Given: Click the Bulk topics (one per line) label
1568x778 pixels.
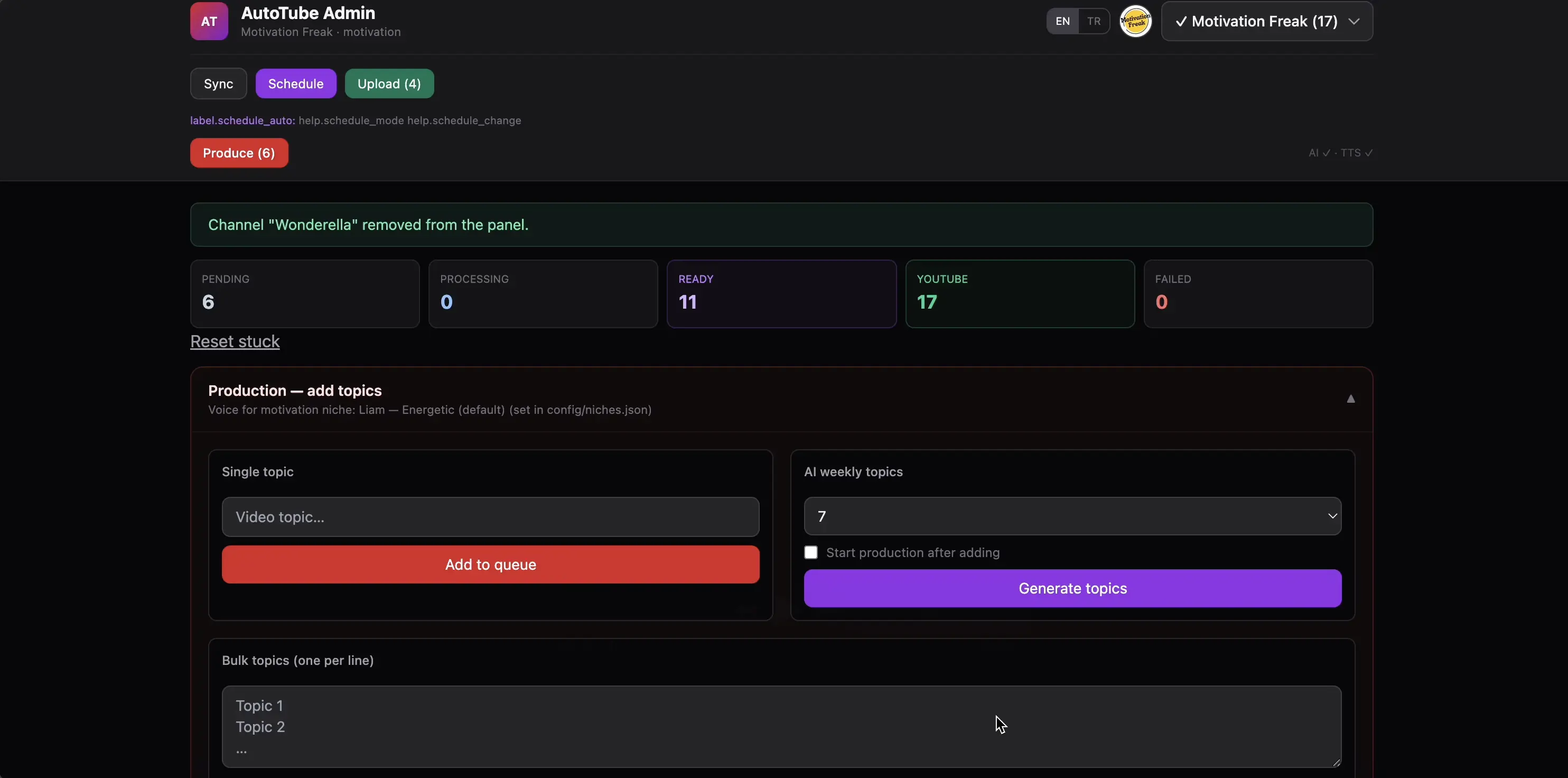Looking at the screenshot, I should point(297,661).
